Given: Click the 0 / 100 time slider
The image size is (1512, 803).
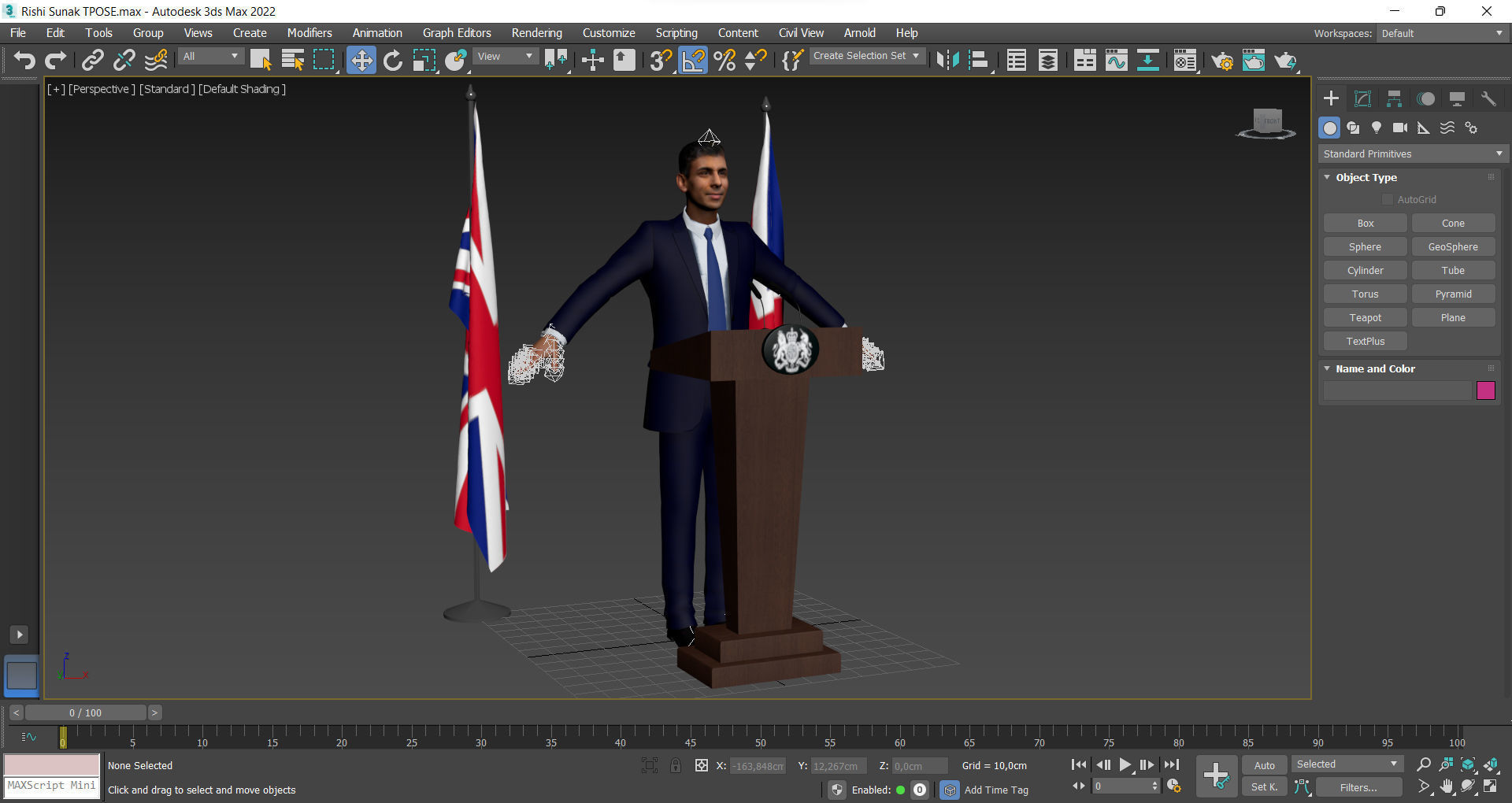Looking at the screenshot, I should (85, 712).
